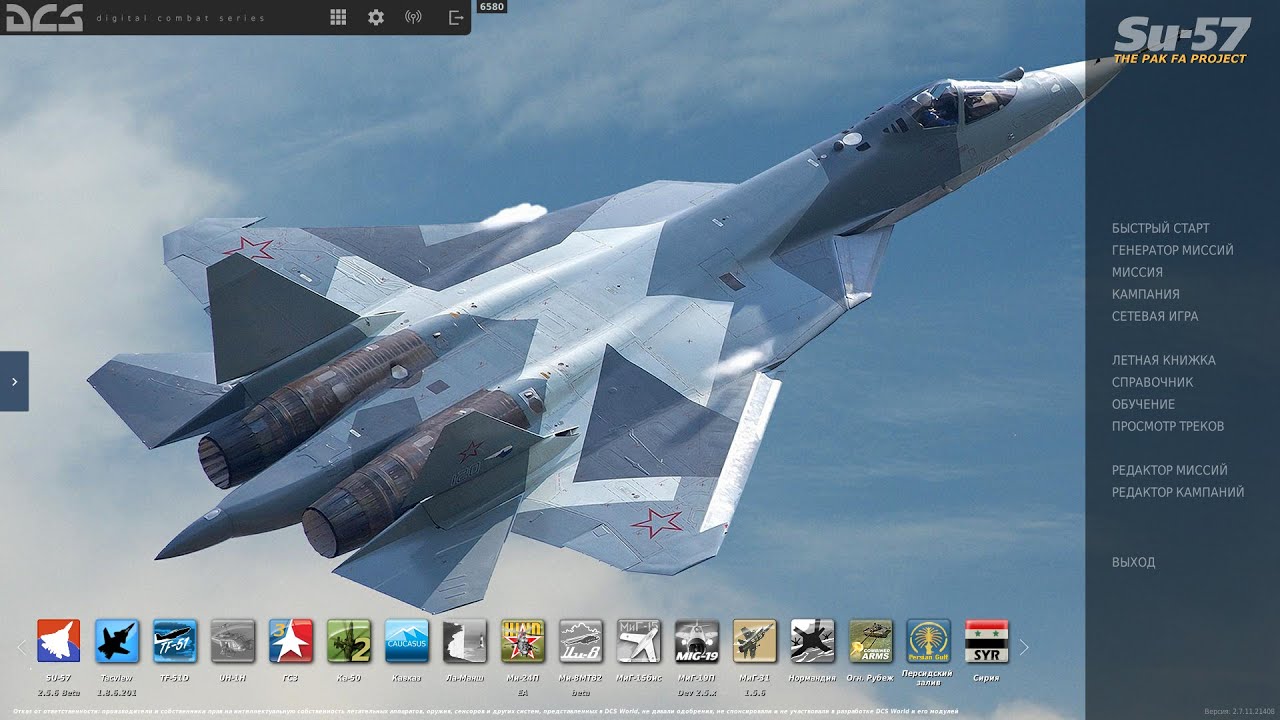This screenshot has height=720, width=1280.
Task: Open БЫСТРЫЙ СТАРТ menu item
Action: [x=1160, y=228]
